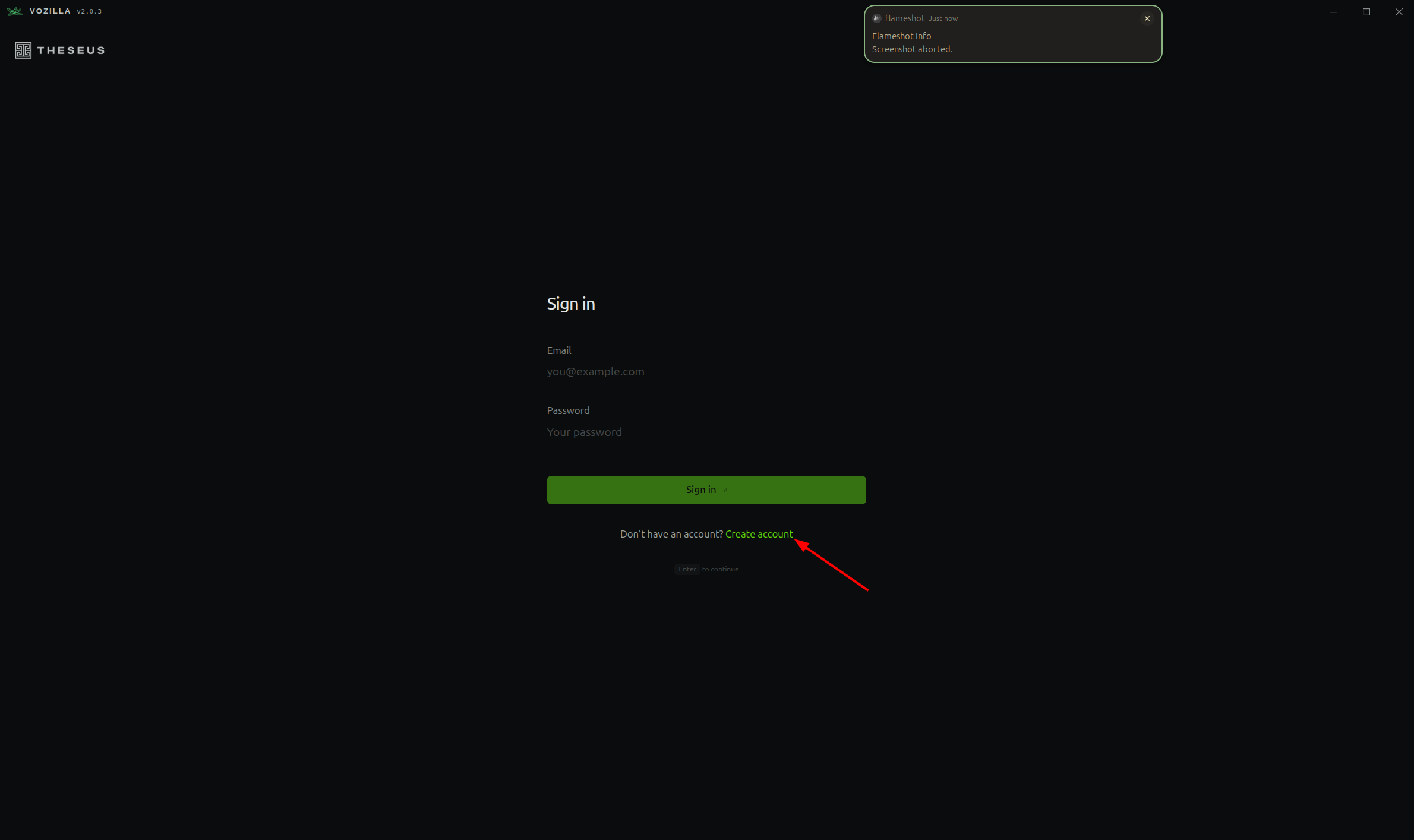The height and width of the screenshot is (840, 1414).
Task: Click the enter-arrow icon inside Sign in button
Action: [725, 491]
